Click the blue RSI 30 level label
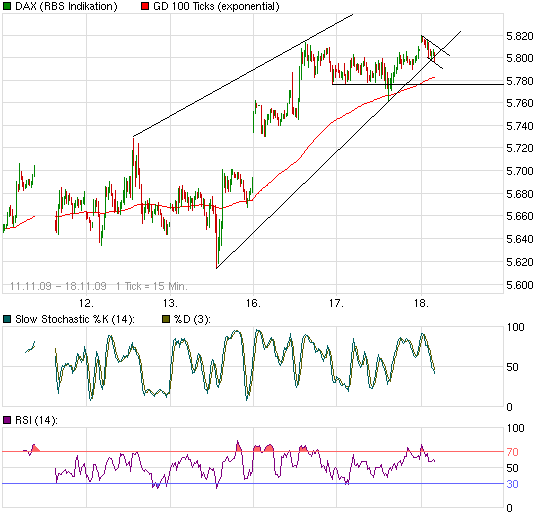 click(x=512, y=484)
